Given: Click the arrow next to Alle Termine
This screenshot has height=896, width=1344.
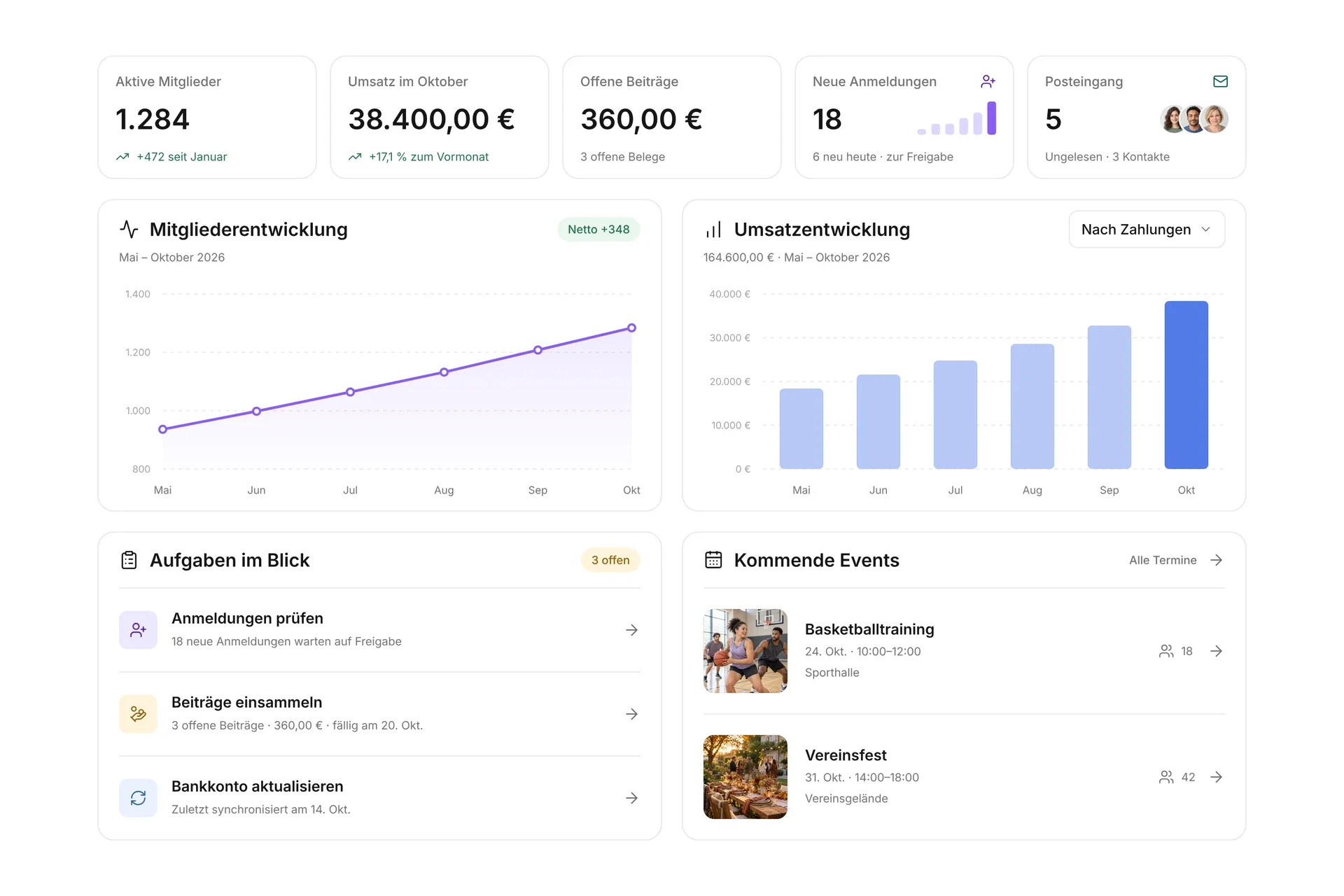Looking at the screenshot, I should coord(1217,560).
